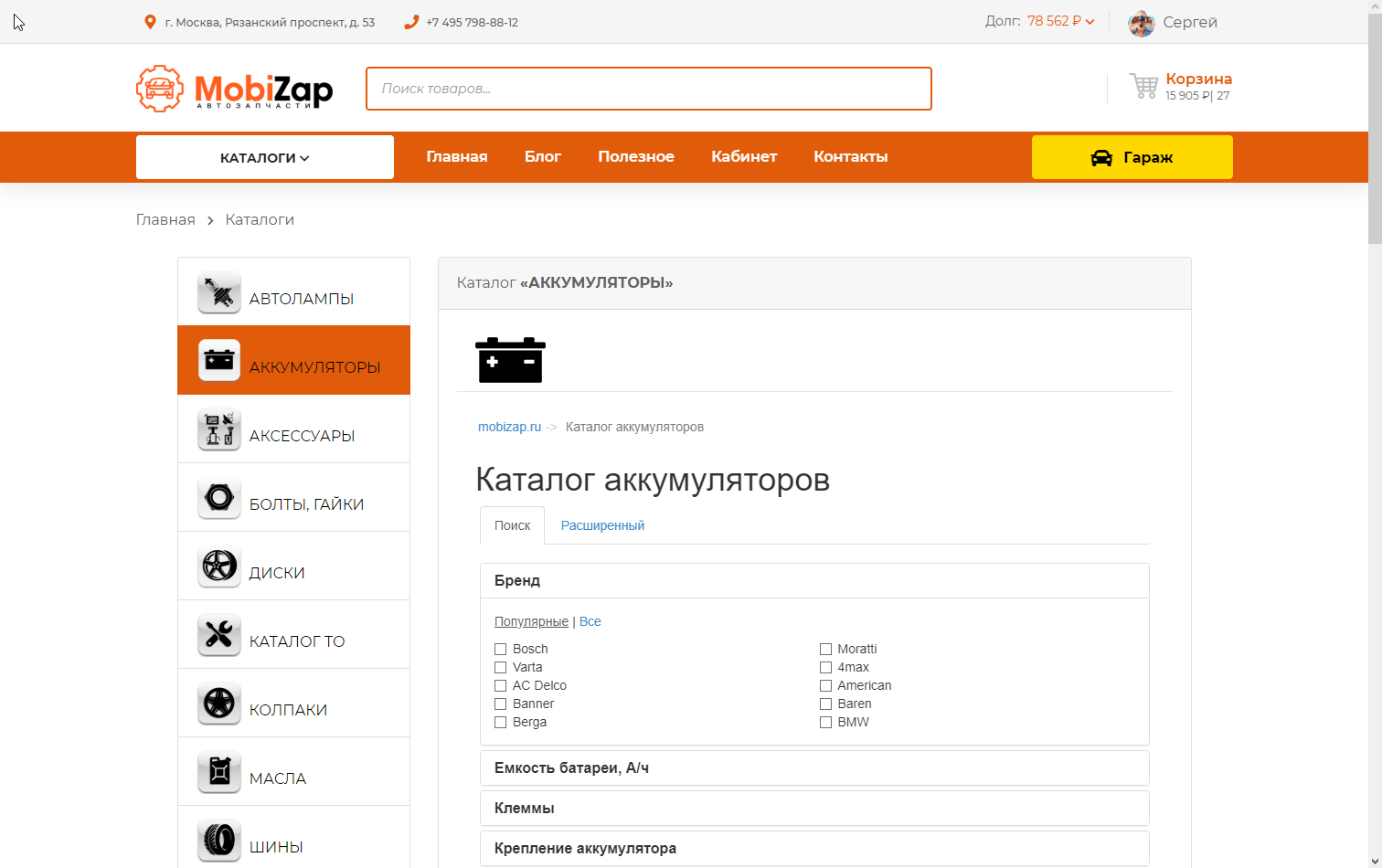Open the Каталоги dropdown menu
Image resolution: width=1382 pixels, height=868 pixels.
click(265, 157)
